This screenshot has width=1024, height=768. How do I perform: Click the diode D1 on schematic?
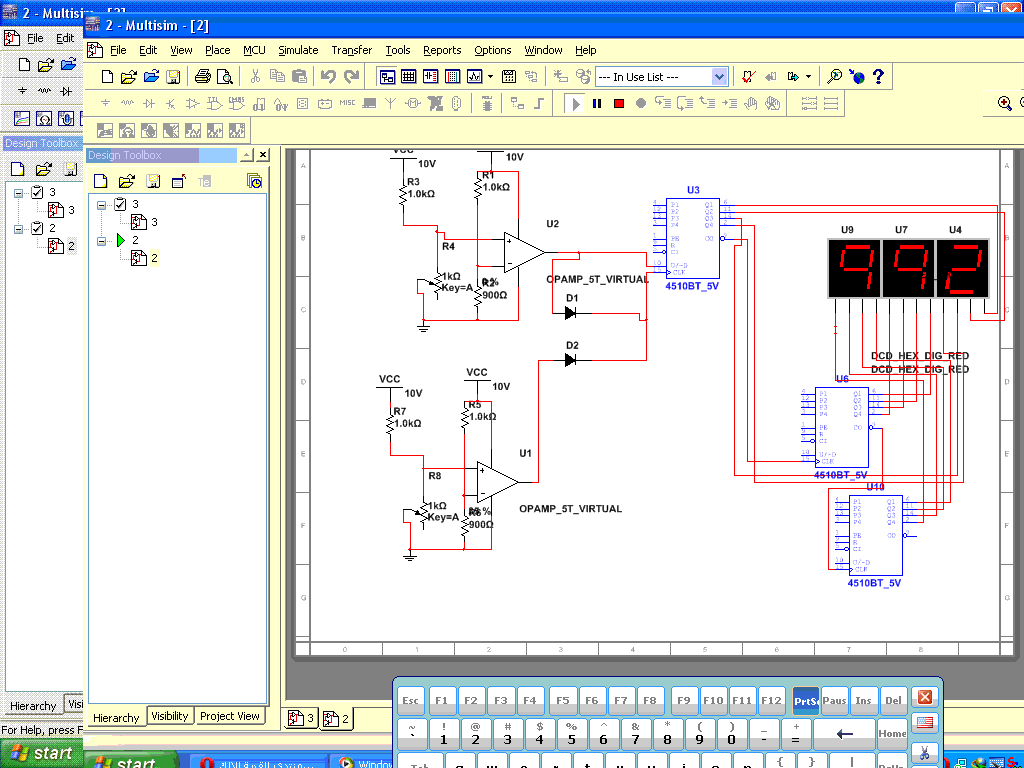tap(571, 313)
